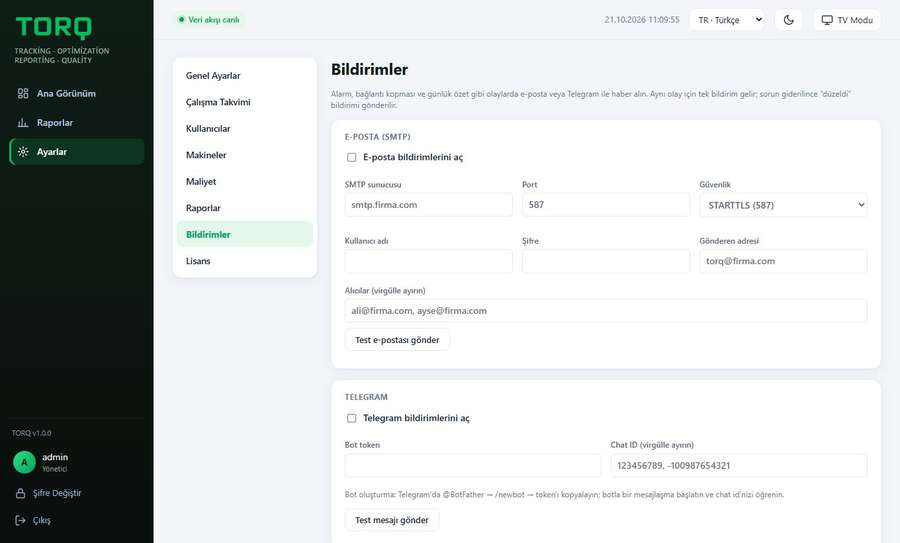Open Lisans settings tab

tap(245, 261)
